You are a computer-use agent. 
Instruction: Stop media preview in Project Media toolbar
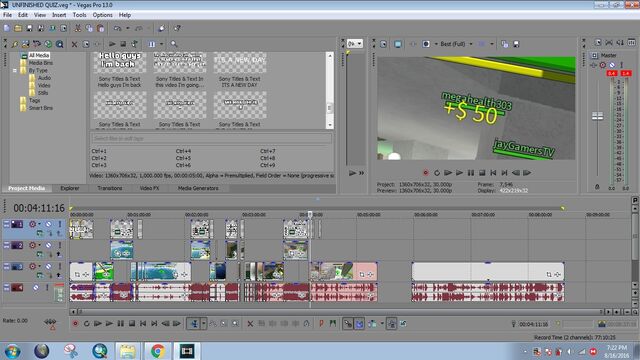(x=123, y=44)
